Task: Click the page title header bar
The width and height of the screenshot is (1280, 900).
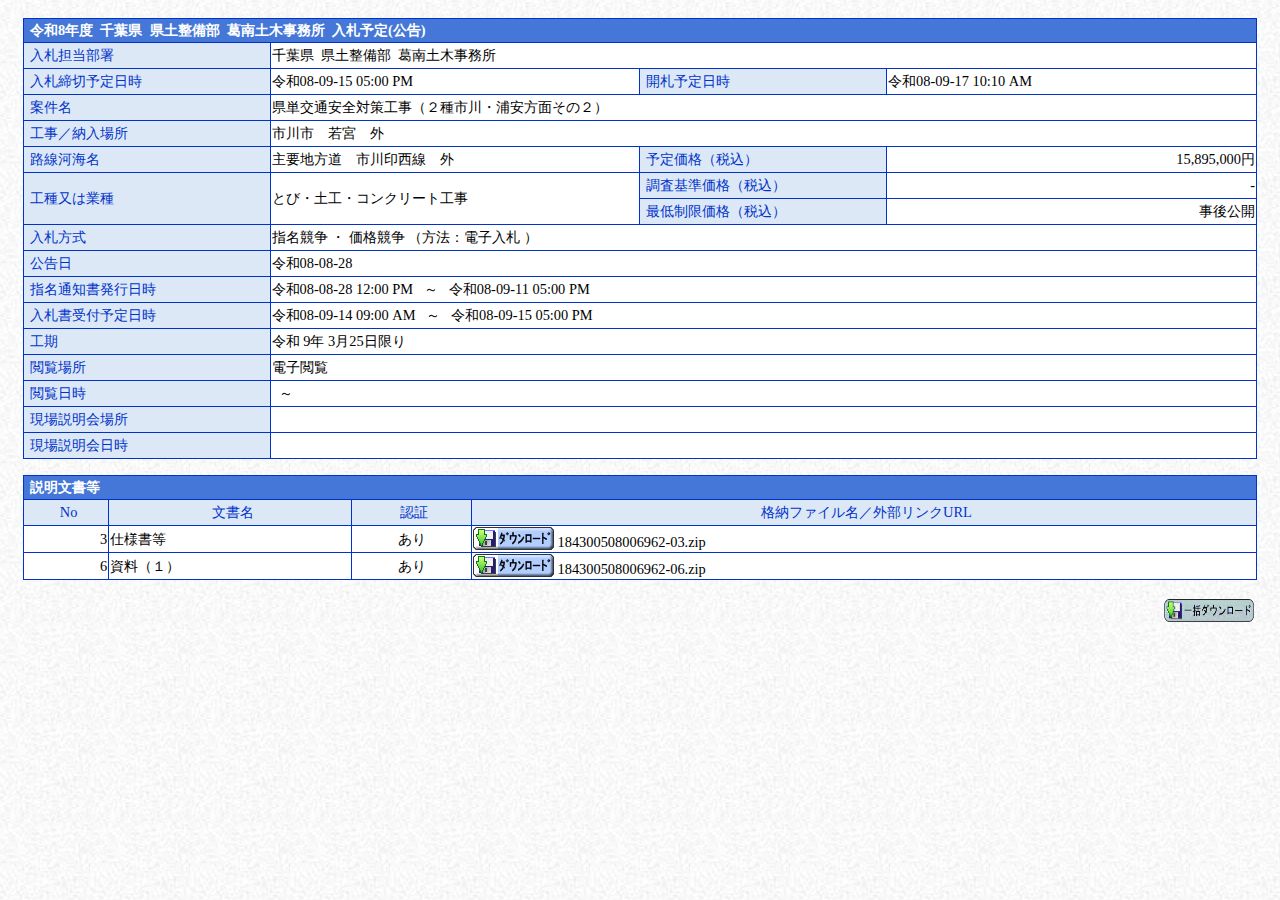Action: click(x=640, y=30)
